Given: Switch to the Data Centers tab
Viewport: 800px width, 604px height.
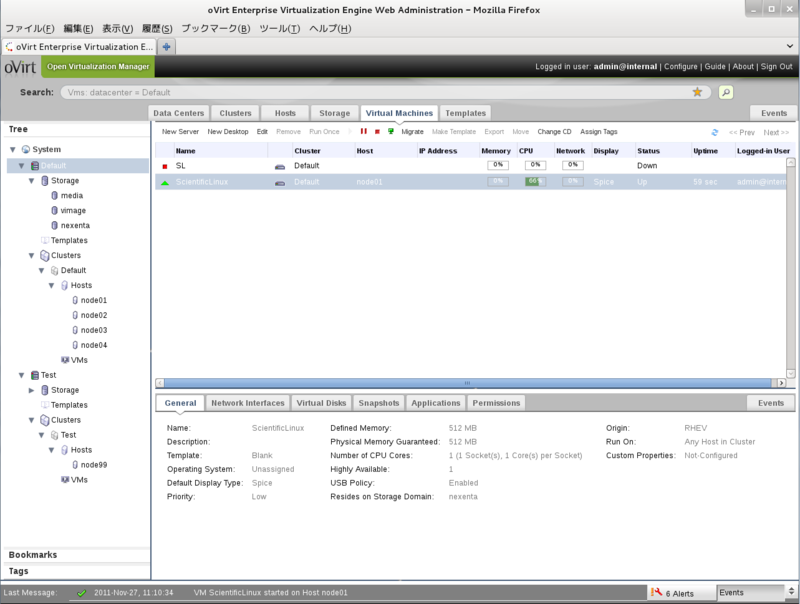Looking at the screenshot, I should pos(179,113).
